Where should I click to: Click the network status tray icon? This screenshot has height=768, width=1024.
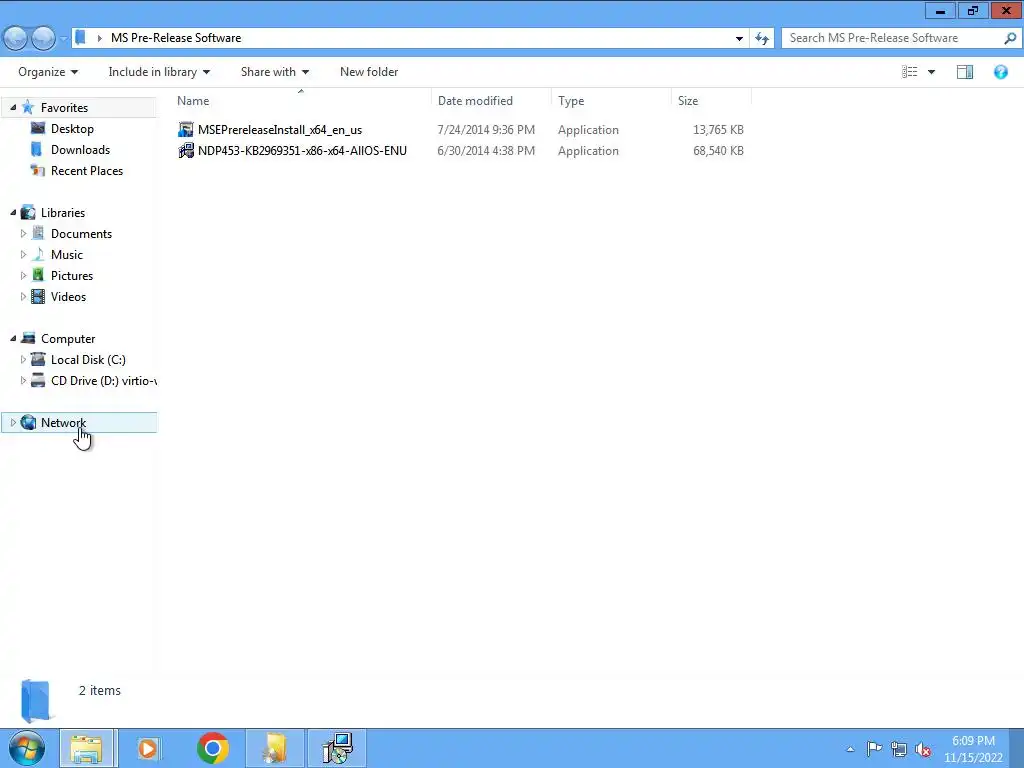click(x=899, y=750)
